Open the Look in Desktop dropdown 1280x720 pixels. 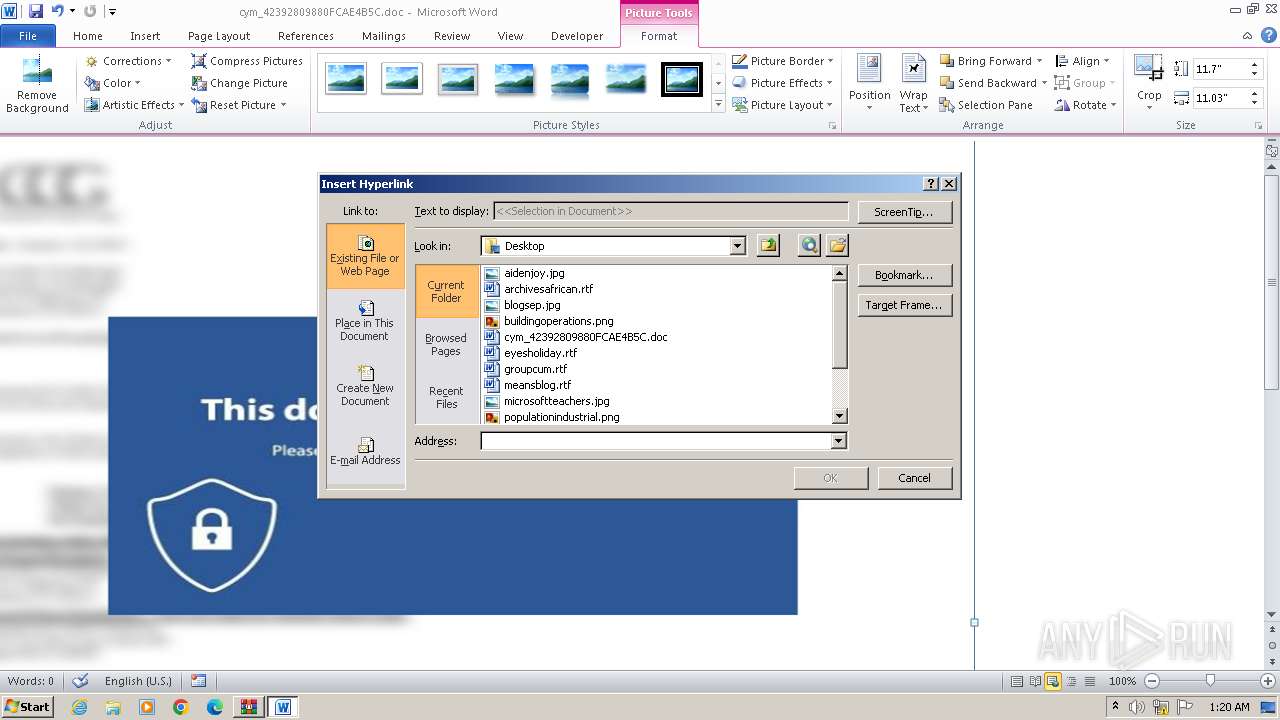pyautogui.click(x=737, y=246)
